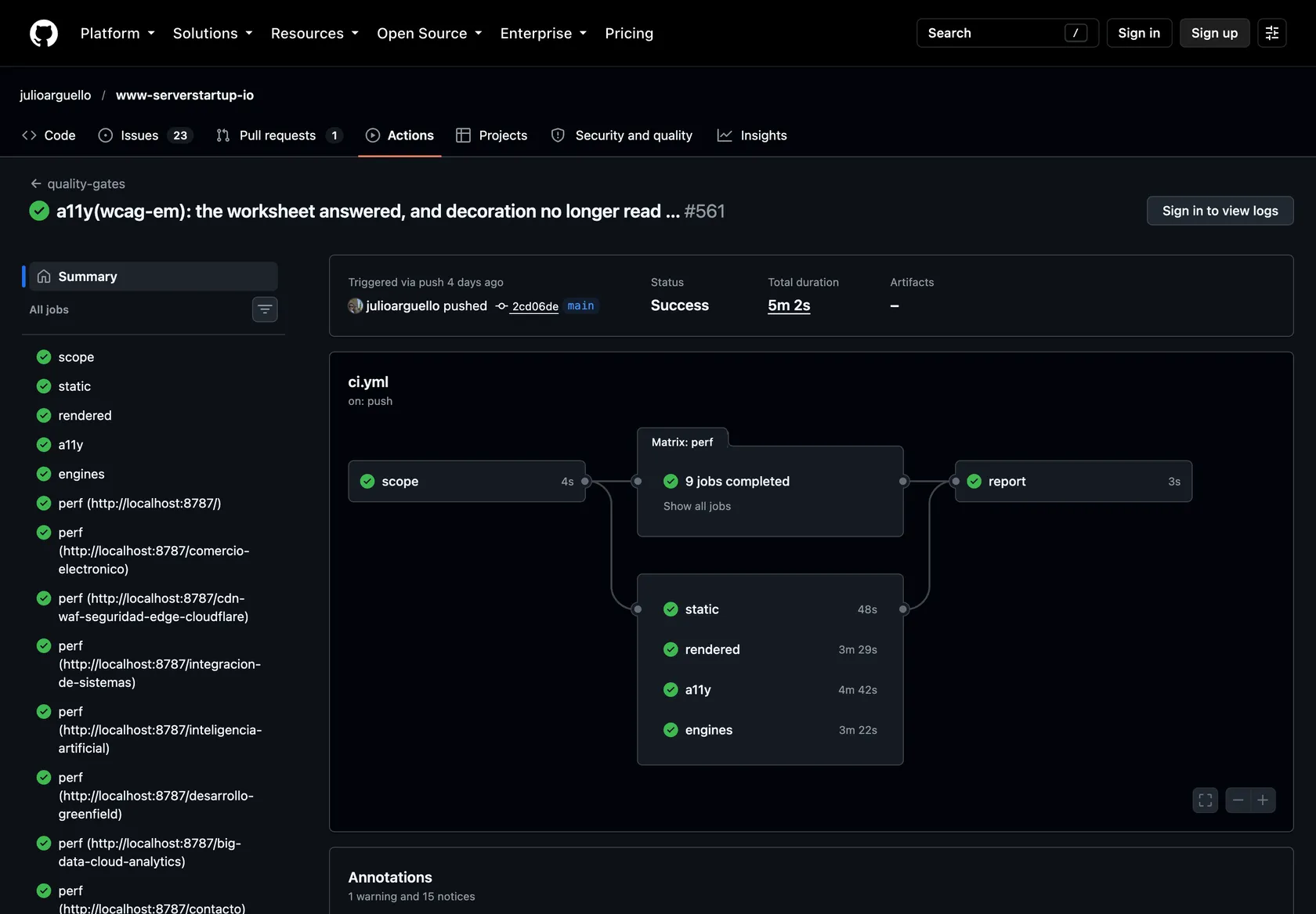
Task: Open Security and quality tab
Action: tap(622, 135)
